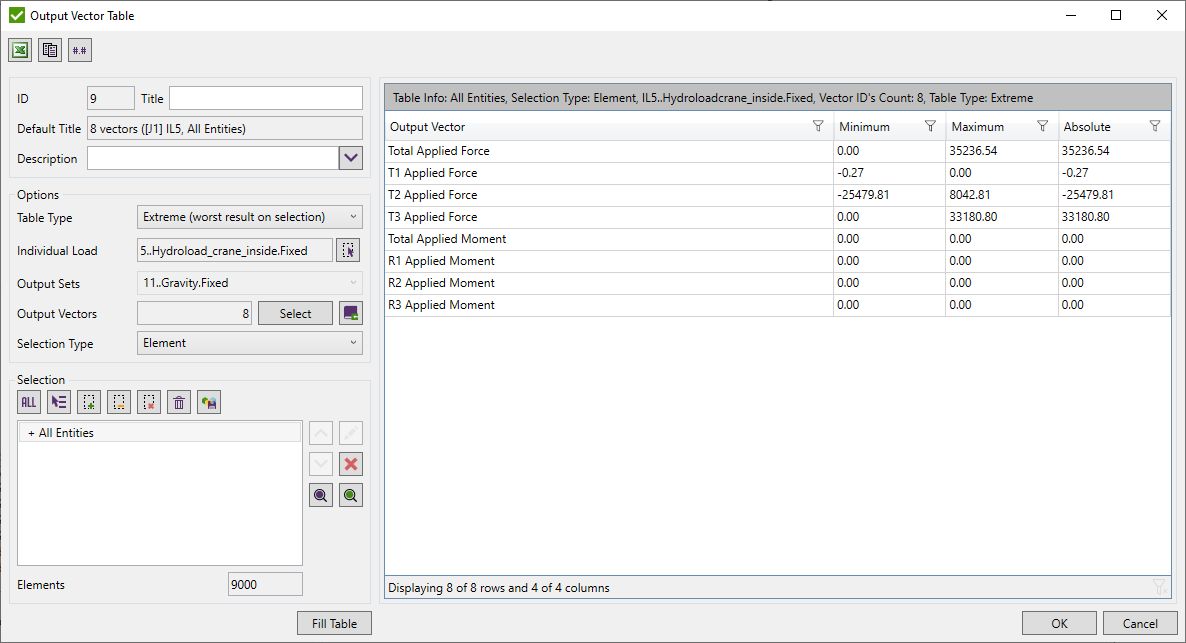This screenshot has height=643, width=1186.
Task: Open the entity pick list icon
Action: pyautogui.click(x=58, y=401)
